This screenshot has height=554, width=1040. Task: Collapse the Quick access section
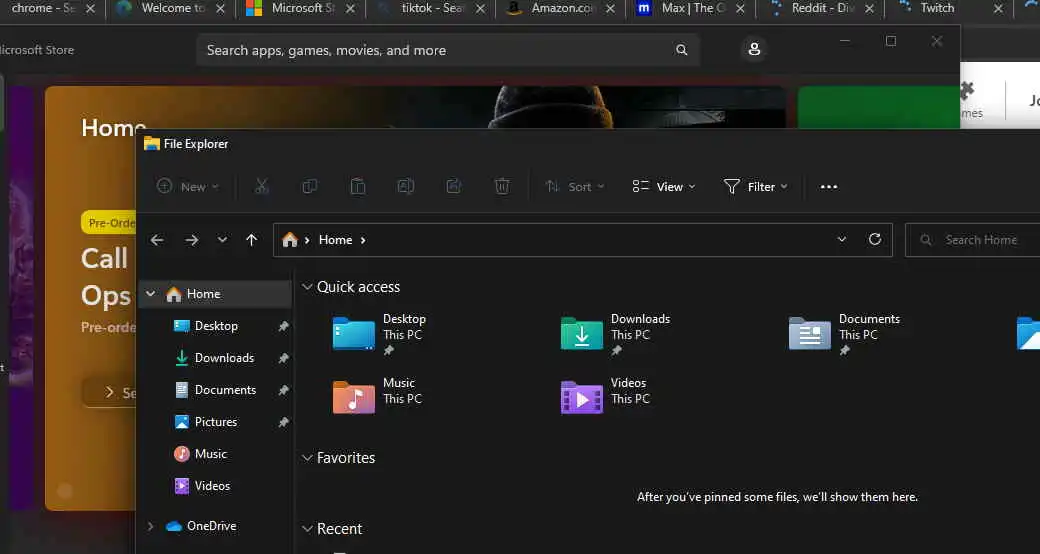(307, 287)
